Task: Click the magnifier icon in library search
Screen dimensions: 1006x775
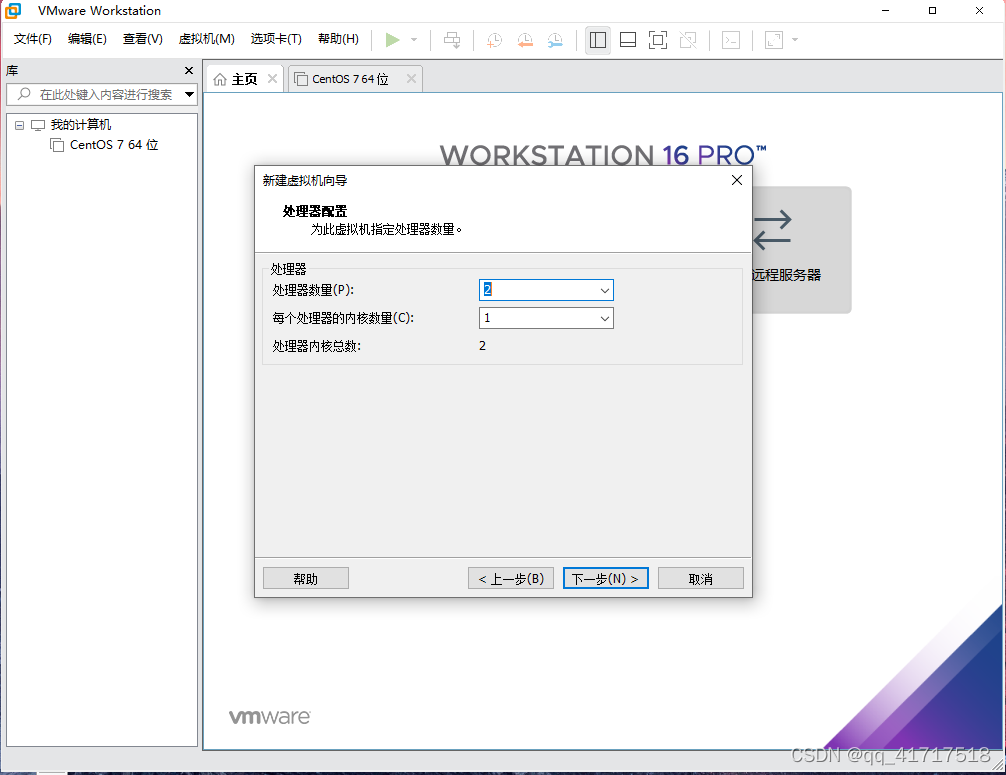Action: click(x=24, y=94)
